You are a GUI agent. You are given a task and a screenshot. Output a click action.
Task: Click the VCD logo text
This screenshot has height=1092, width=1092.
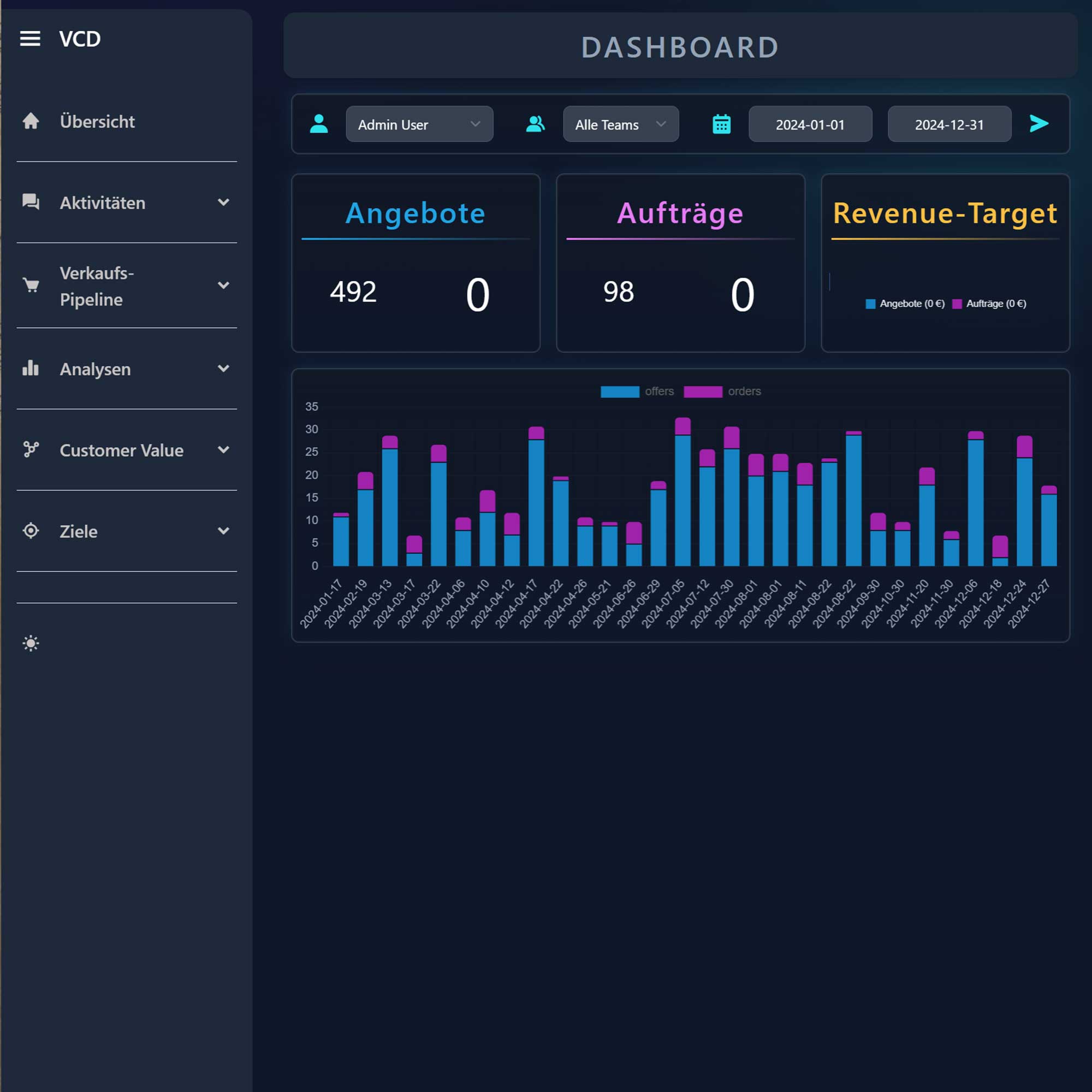pos(80,39)
